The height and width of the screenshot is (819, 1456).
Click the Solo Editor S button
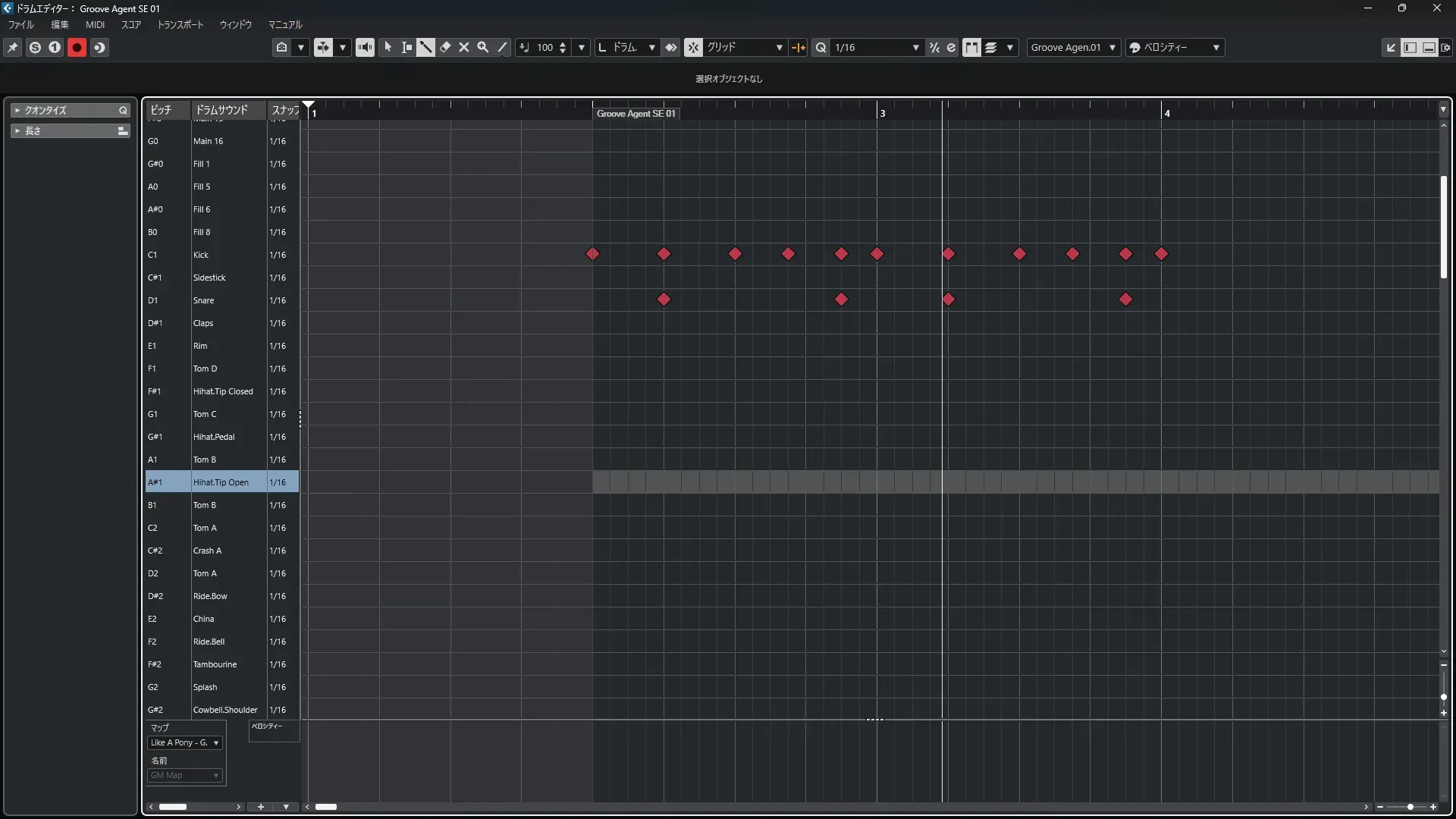[35, 47]
